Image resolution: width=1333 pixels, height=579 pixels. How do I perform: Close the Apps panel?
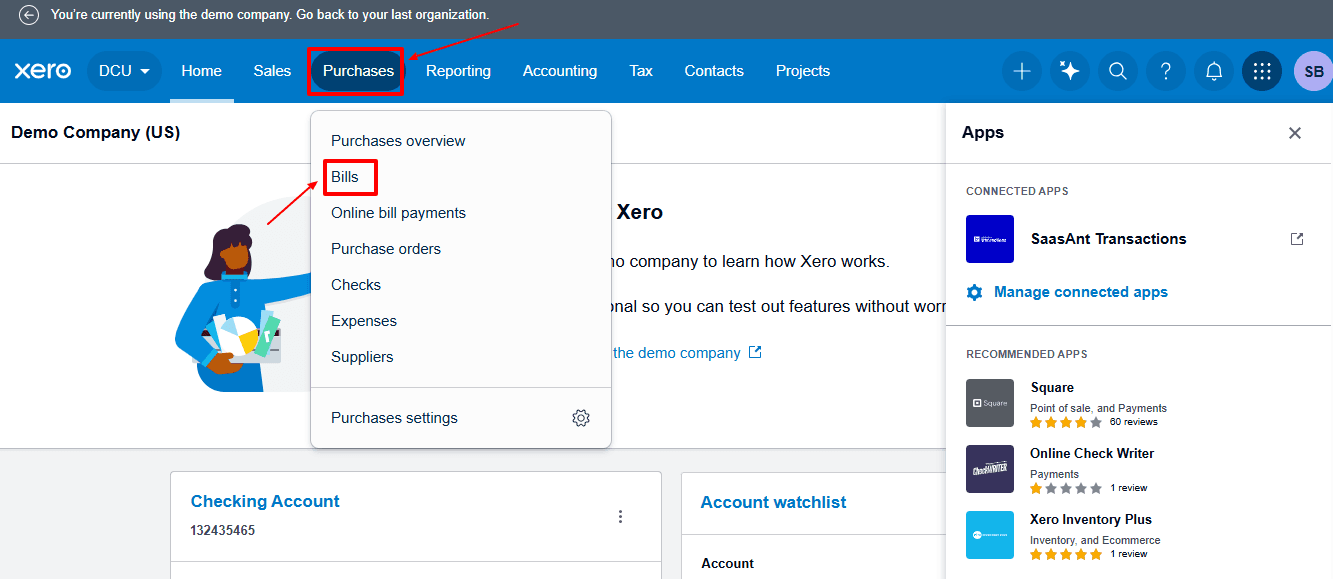point(1295,133)
